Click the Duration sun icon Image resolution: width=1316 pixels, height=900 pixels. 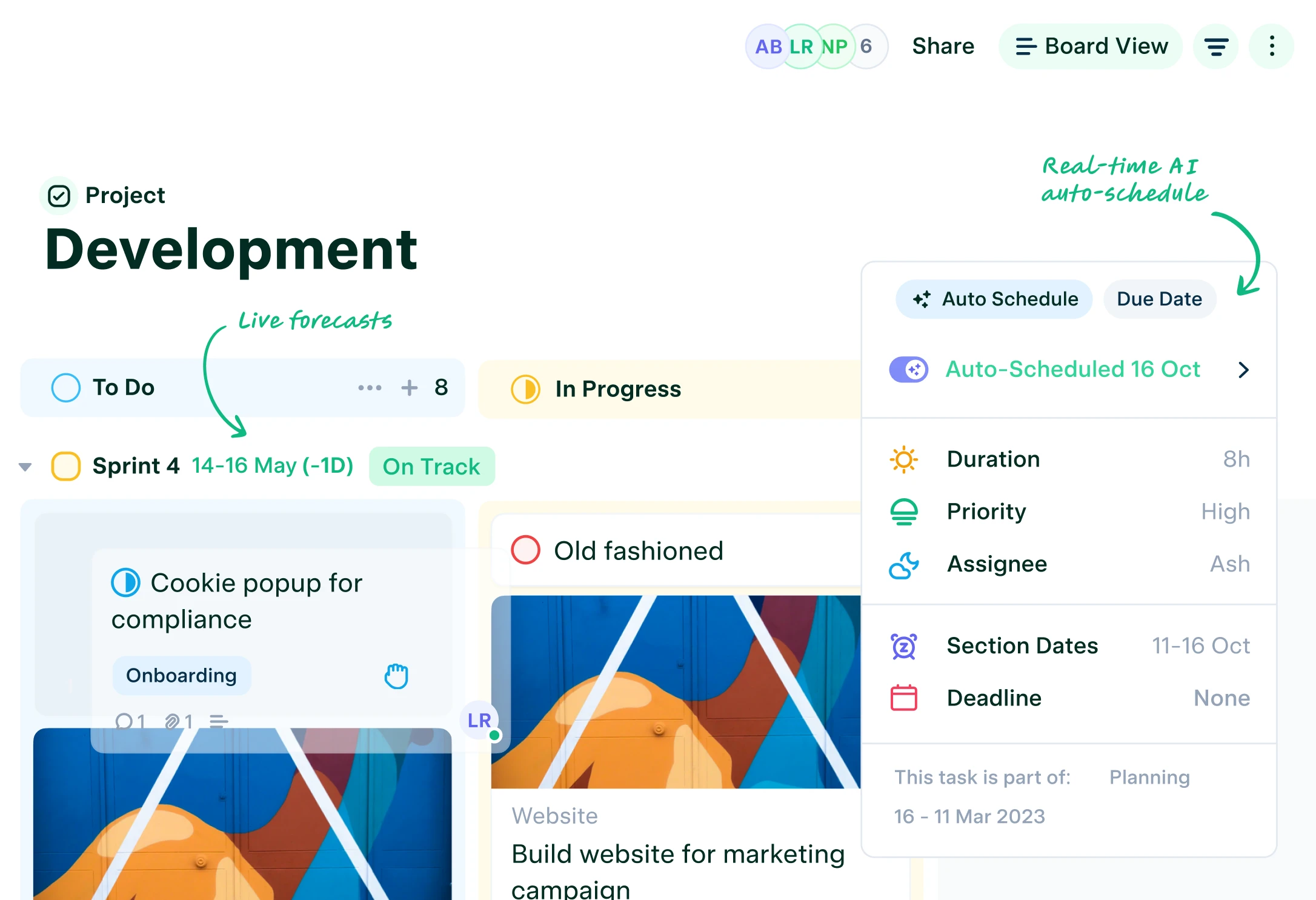click(x=904, y=459)
